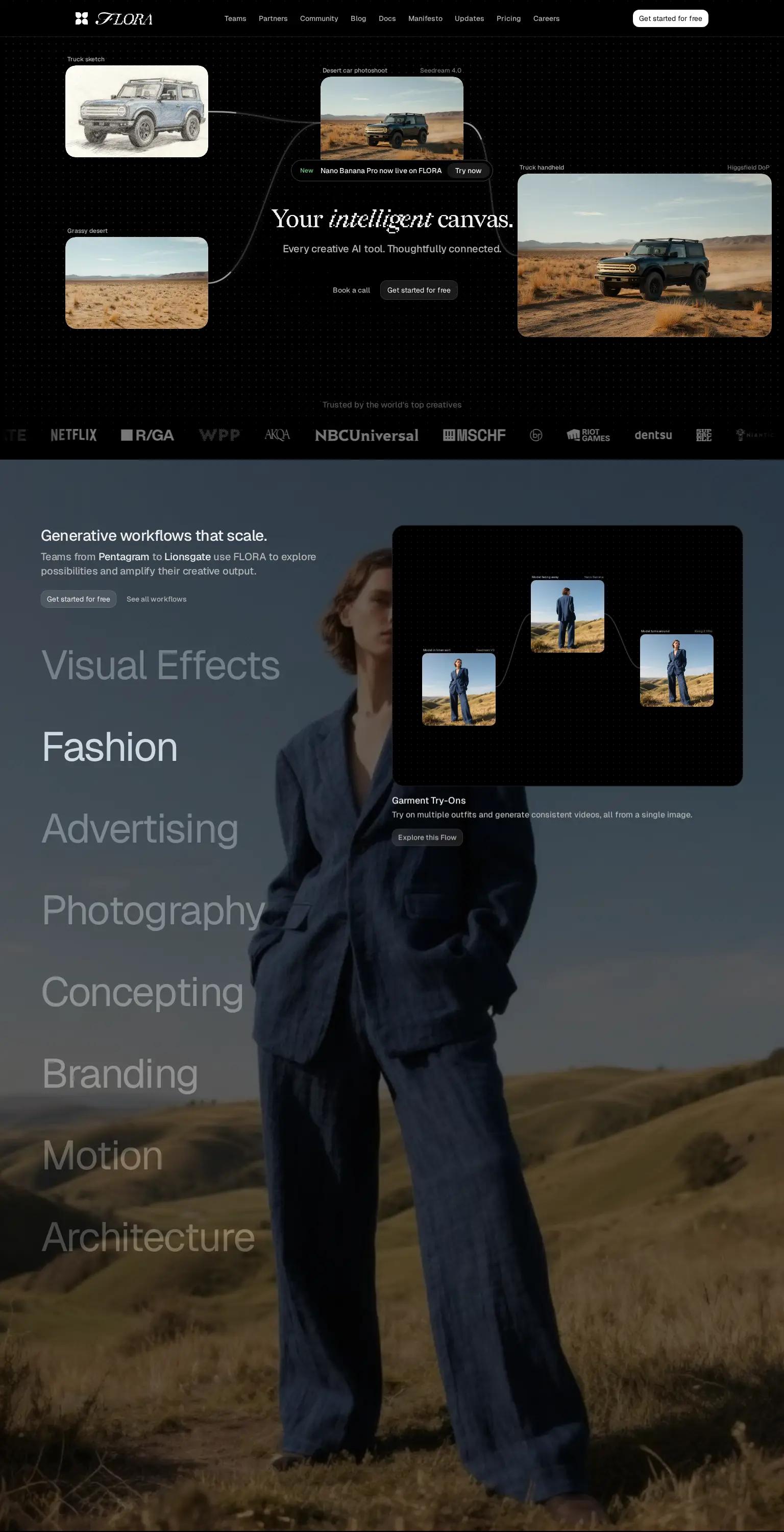
Task: Open the Careers nav link
Action: 546,18
